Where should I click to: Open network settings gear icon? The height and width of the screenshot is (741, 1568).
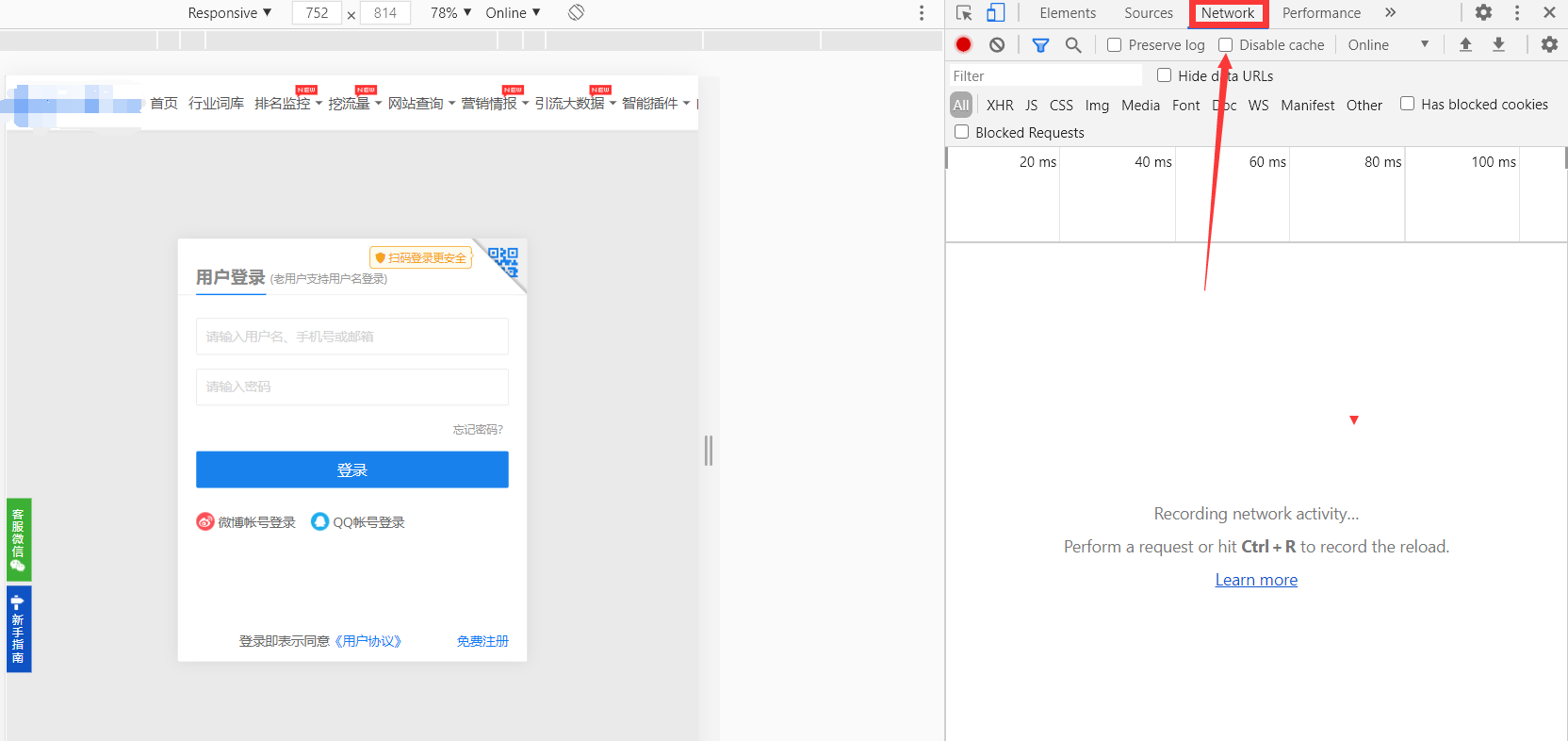pos(1549,44)
